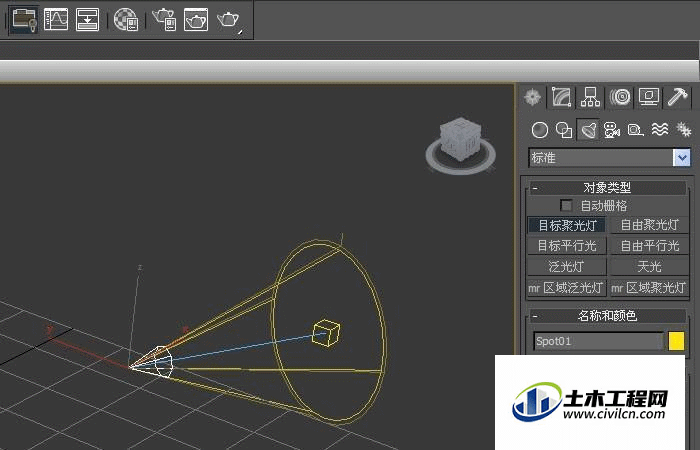Switch to the Utilities hammer tab

(x=677, y=97)
